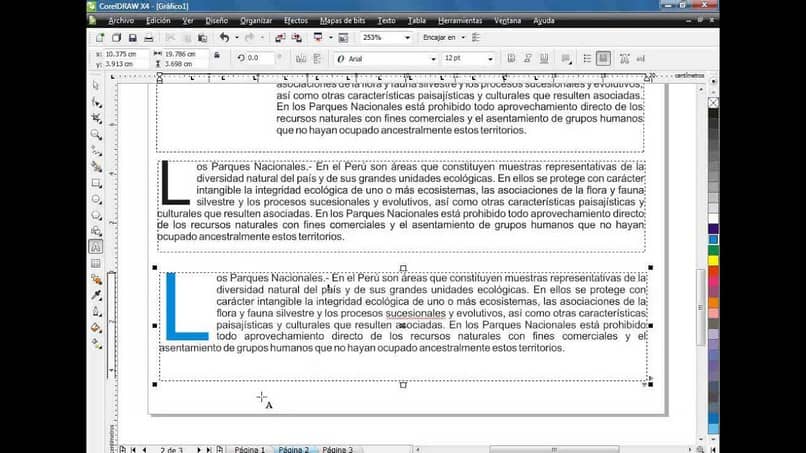Open the zoom level dropdown showing 253%
806x453 pixels.
(x=407, y=38)
